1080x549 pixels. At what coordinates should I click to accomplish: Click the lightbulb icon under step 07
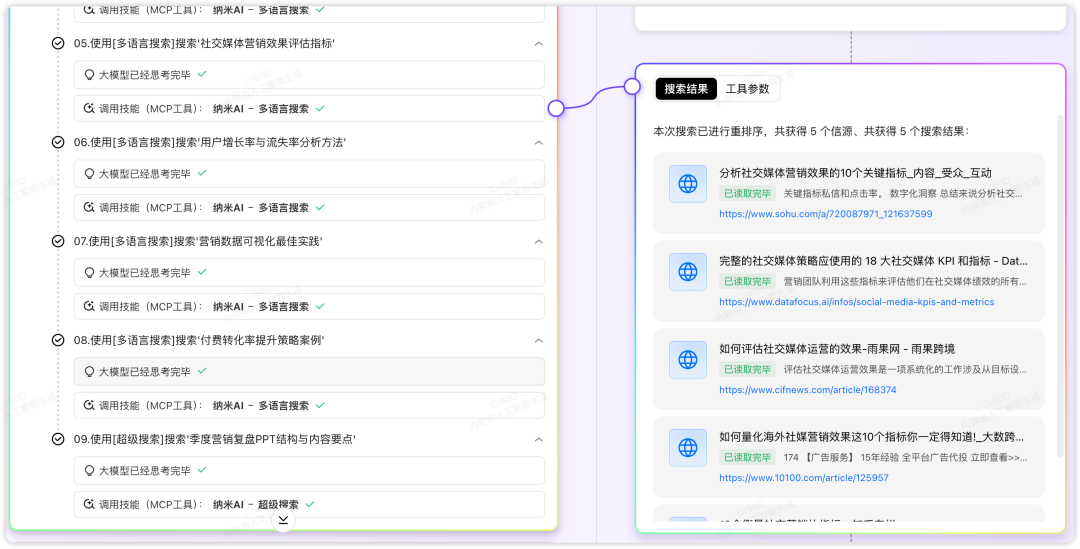point(89,273)
